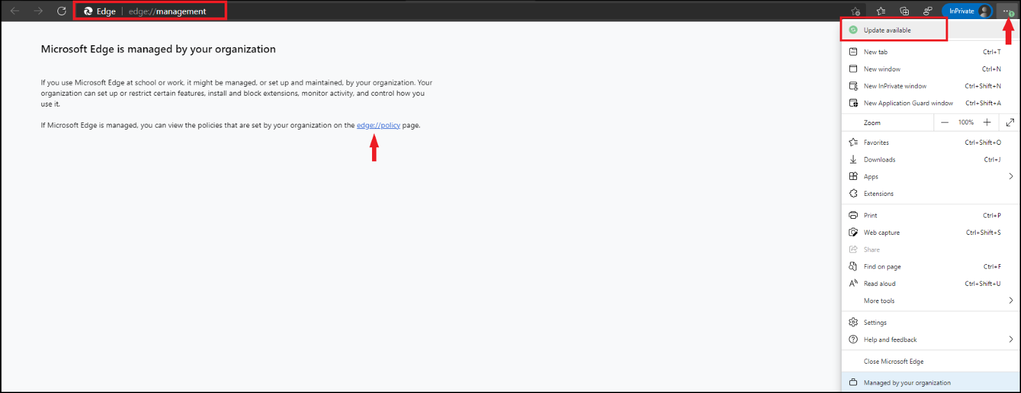1021x393 pixels.
Task: Expand Help and feedback submenu
Action: [930, 340]
